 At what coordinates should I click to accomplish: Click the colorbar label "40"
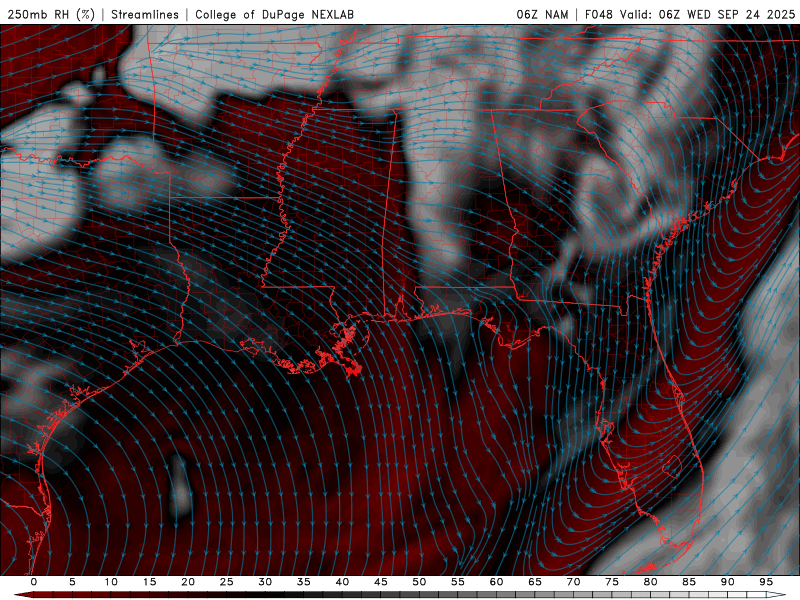pos(342,582)
